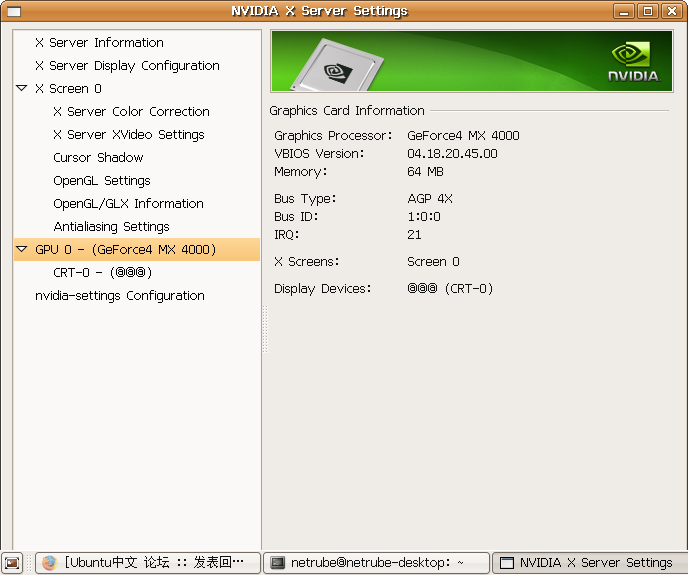688x575 pixels.
Task: Click NVIDIA window icon in taskbar button
Action: tap(507, 563)
